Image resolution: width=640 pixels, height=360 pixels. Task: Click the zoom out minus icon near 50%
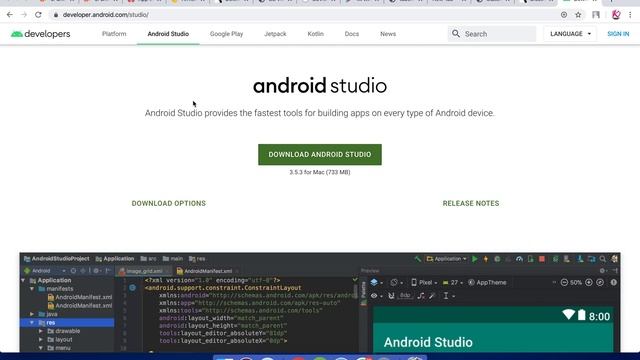564,282
